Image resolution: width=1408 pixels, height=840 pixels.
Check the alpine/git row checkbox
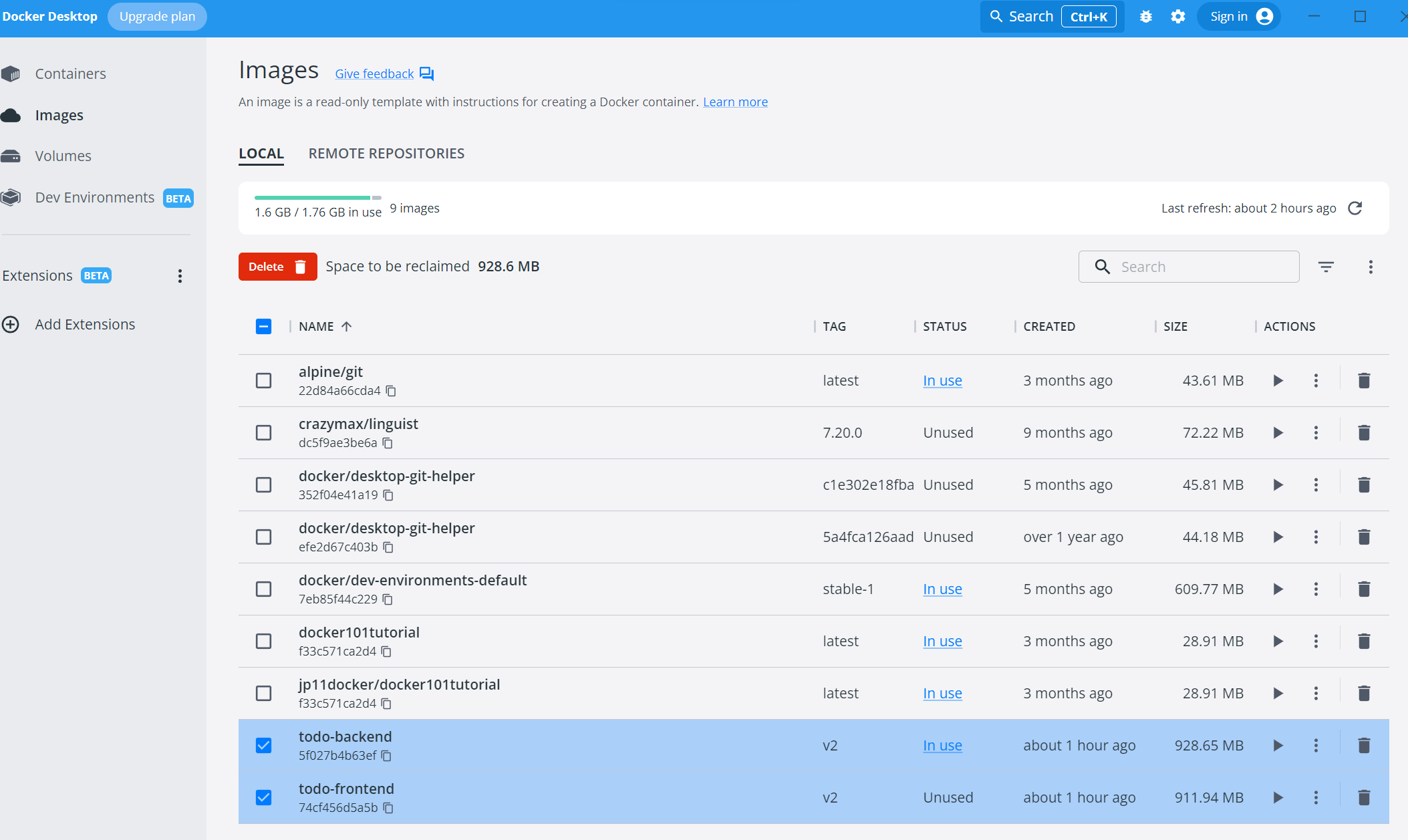(263, 380)
